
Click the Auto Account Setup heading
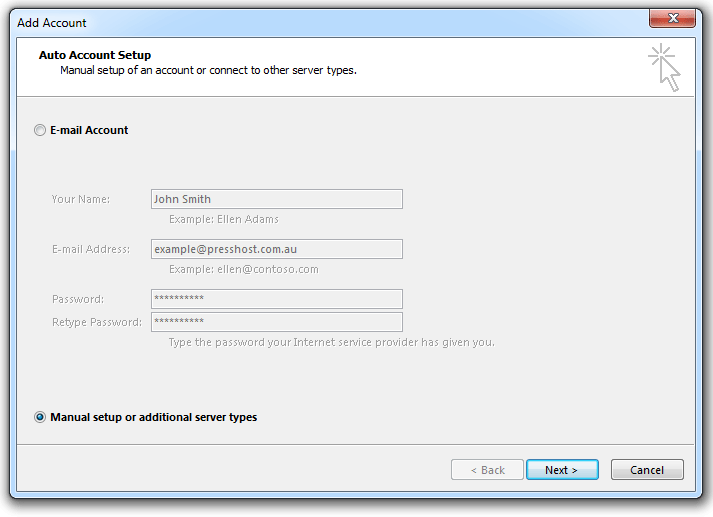[95, 55]
